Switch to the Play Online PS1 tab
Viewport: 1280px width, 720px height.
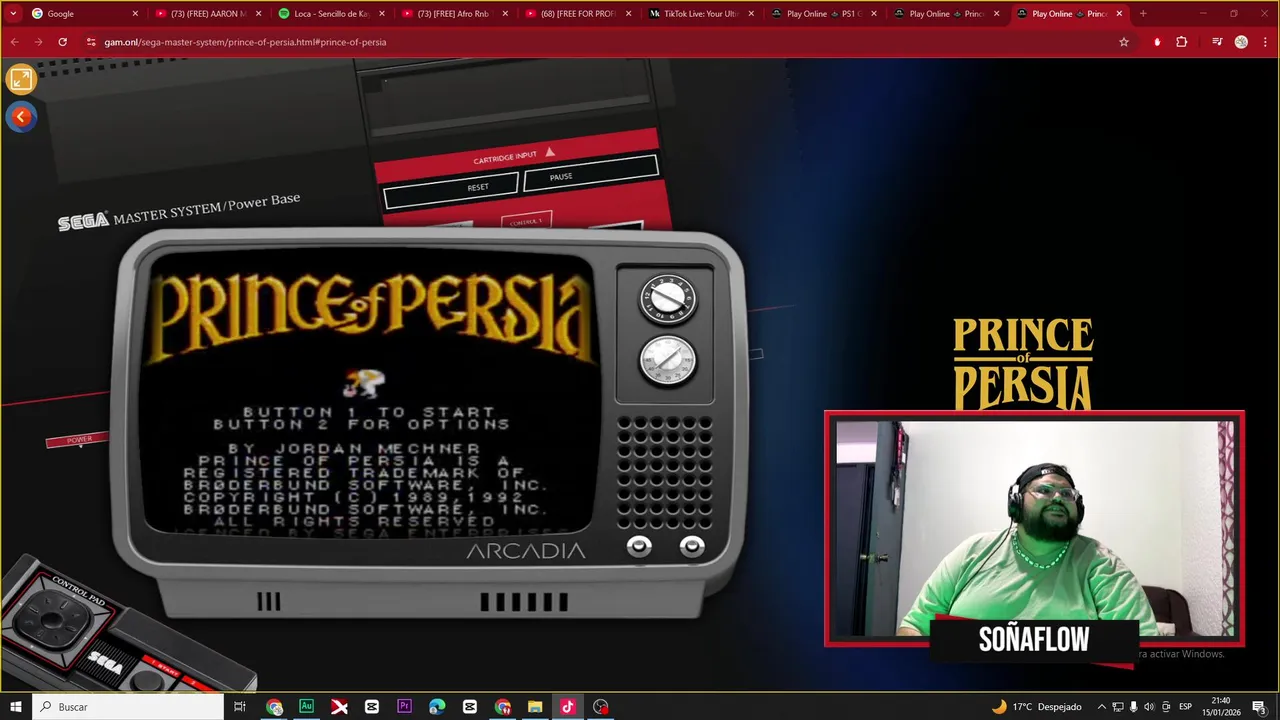coord(822,14)
